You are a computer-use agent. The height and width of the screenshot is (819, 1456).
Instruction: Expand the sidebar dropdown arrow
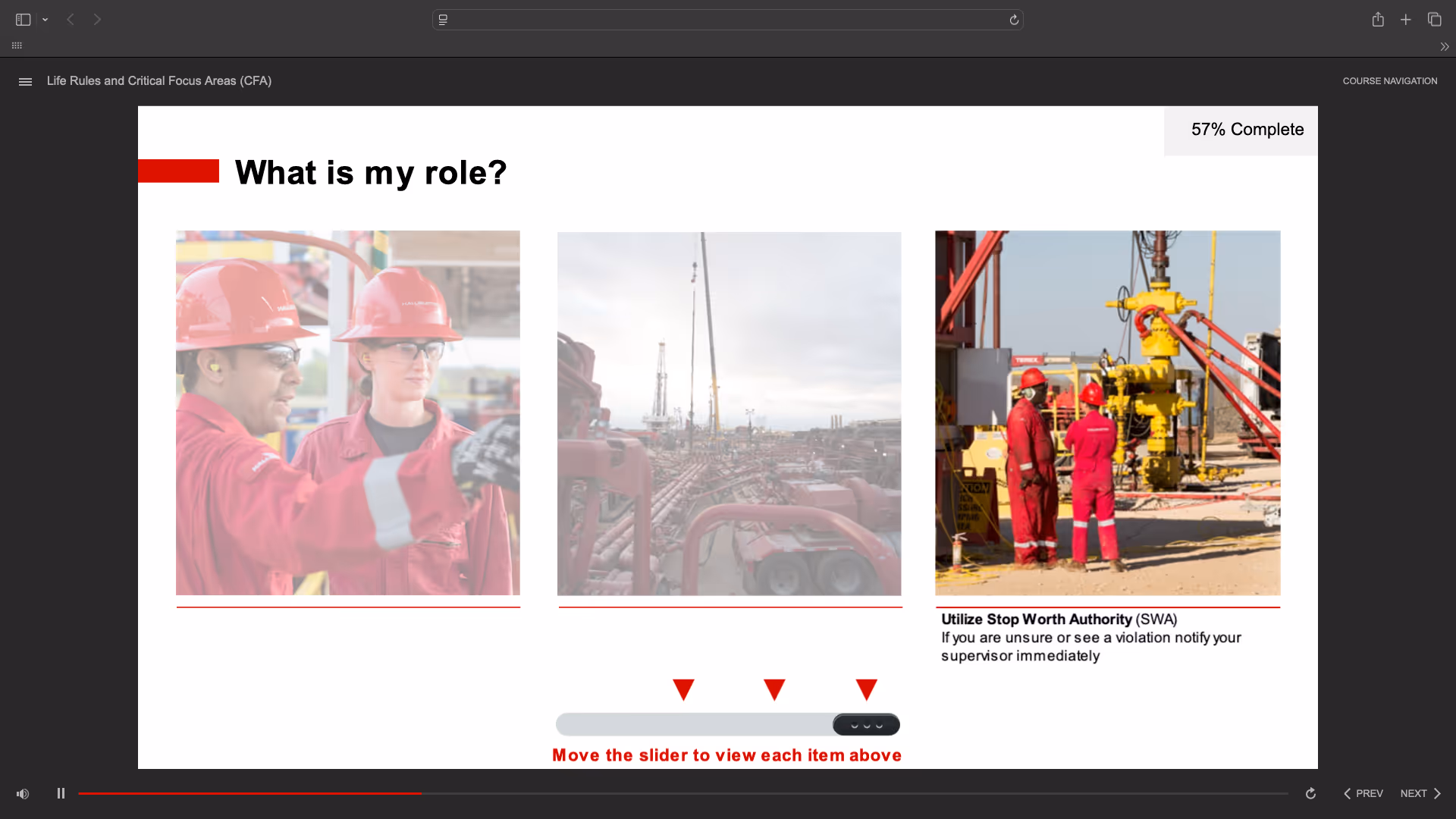pos(45,20)
